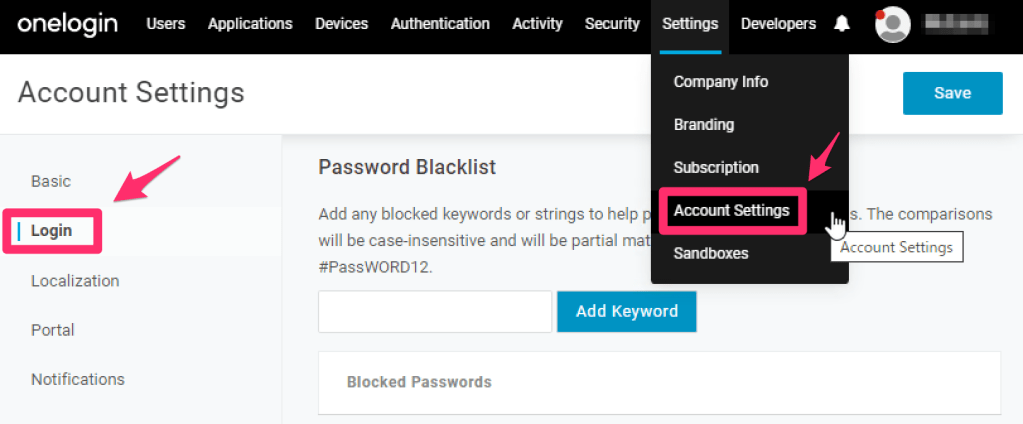Open the user profile avatar
The width and height of the screenshot is (1023, 424).
coord(892,24)
